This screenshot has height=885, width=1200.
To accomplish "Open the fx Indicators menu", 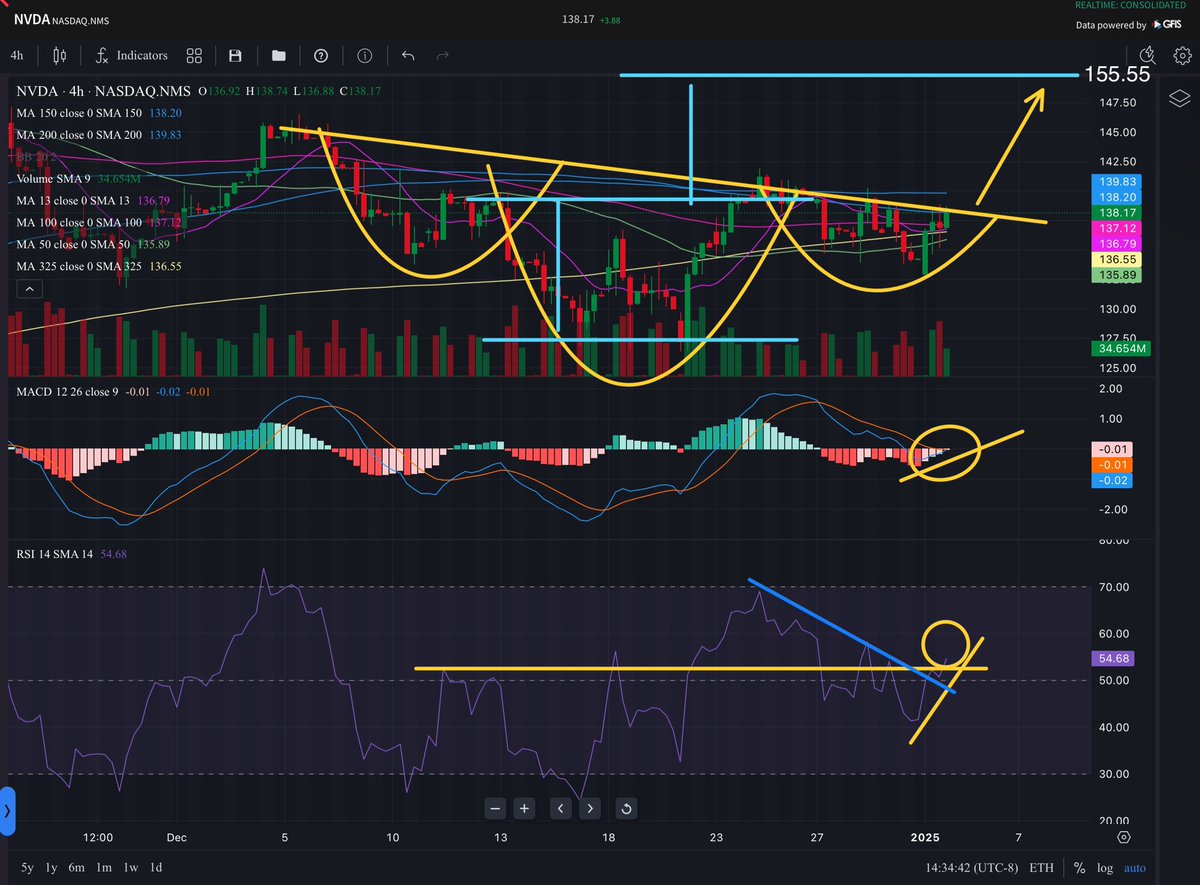I will [x=132, y=56].
